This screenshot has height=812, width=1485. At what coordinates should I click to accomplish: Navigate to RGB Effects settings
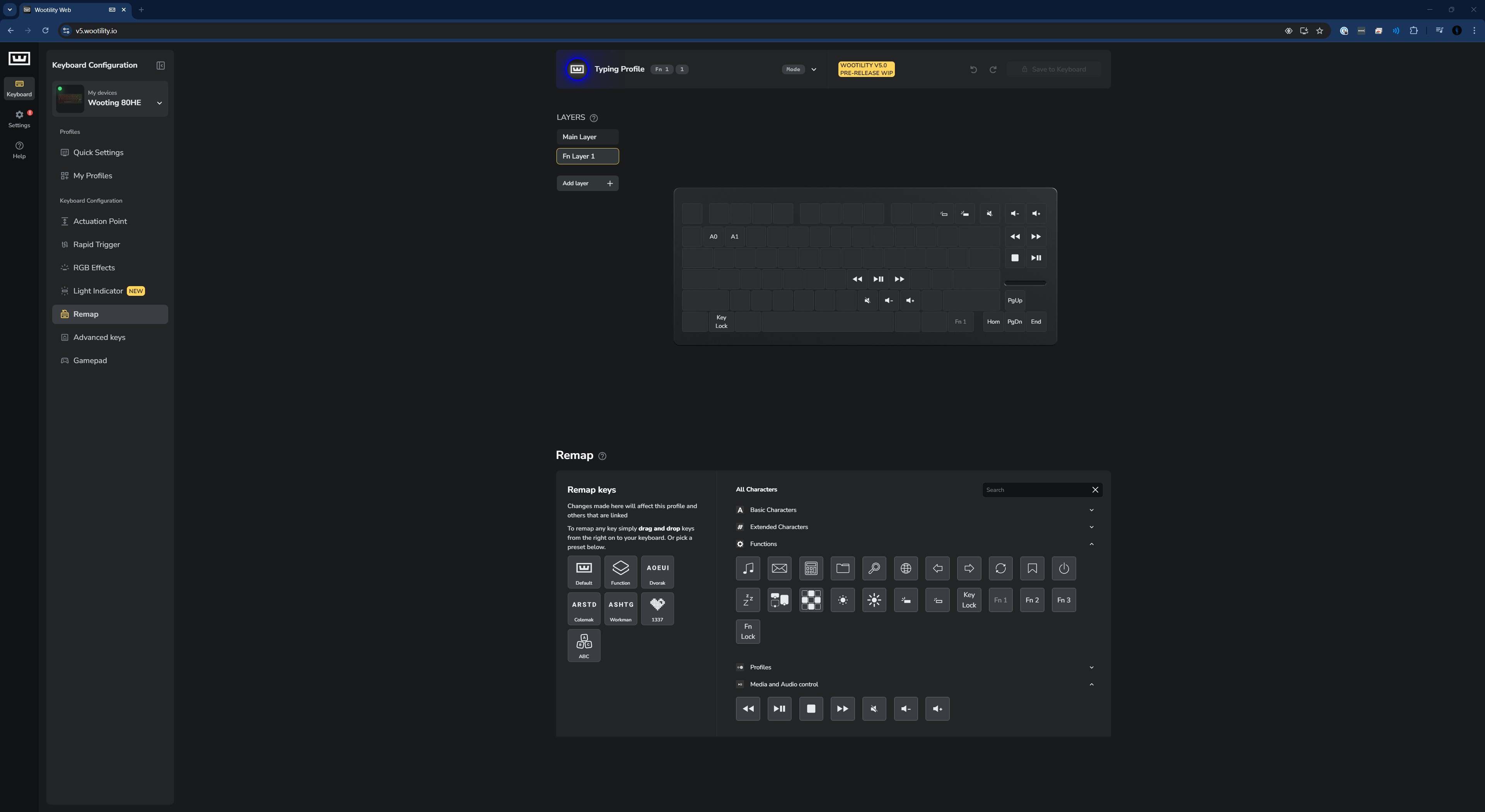click(x=94, y=267)
